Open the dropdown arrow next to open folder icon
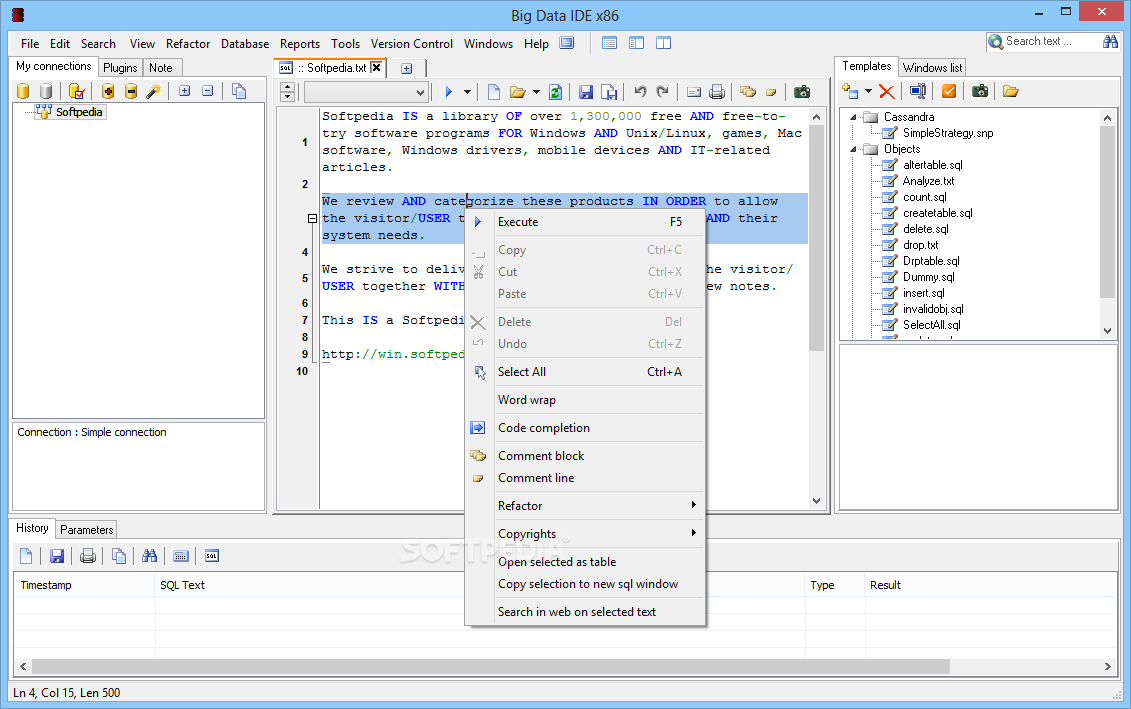Image resolution: width=1131 pixels, height=709 pixels. (536, 92)
